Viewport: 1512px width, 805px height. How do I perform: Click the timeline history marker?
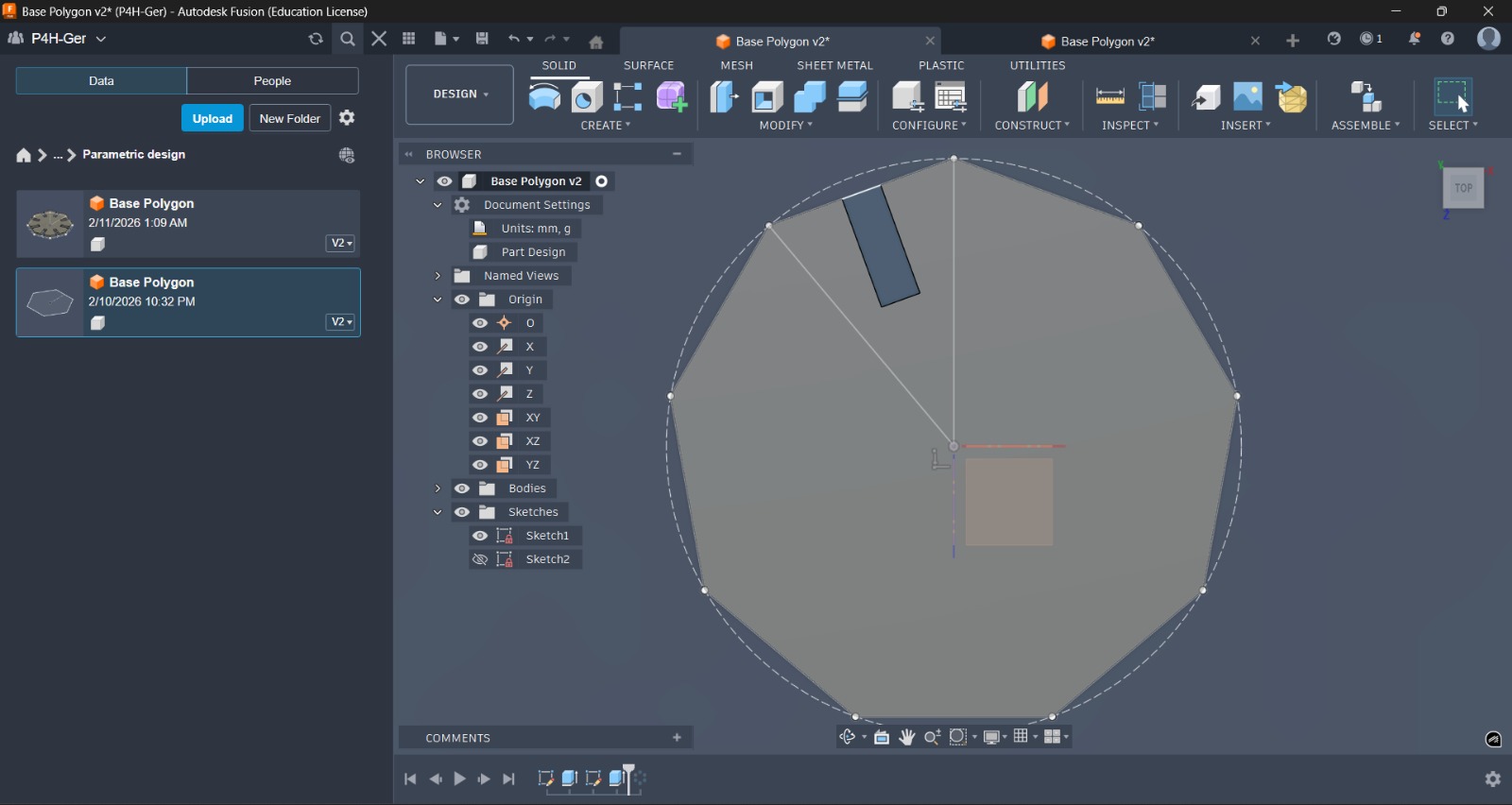(x=629, y=778)
